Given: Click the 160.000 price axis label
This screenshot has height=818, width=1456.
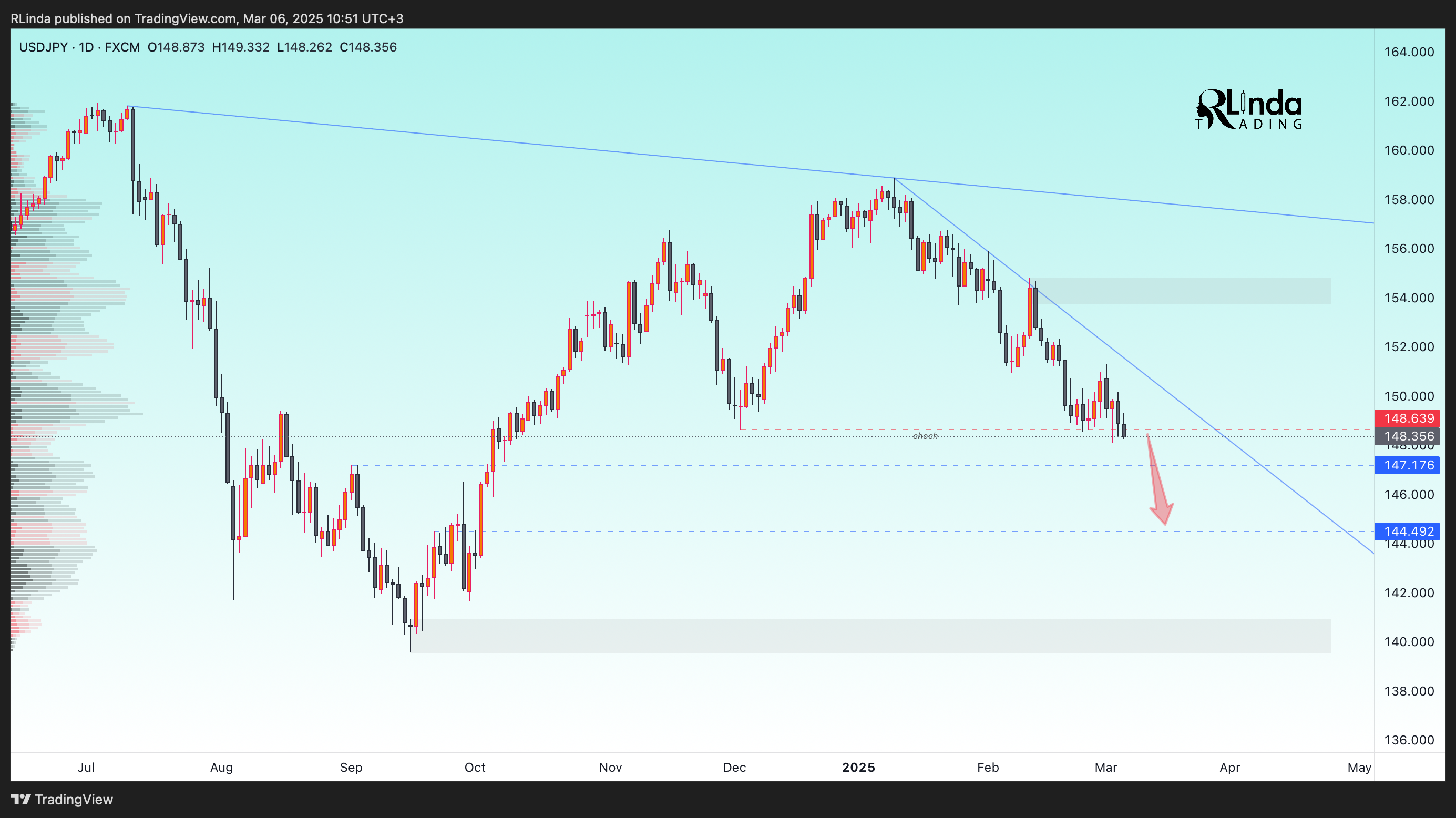Looking at the screenshot, I should click(1409, 150).
